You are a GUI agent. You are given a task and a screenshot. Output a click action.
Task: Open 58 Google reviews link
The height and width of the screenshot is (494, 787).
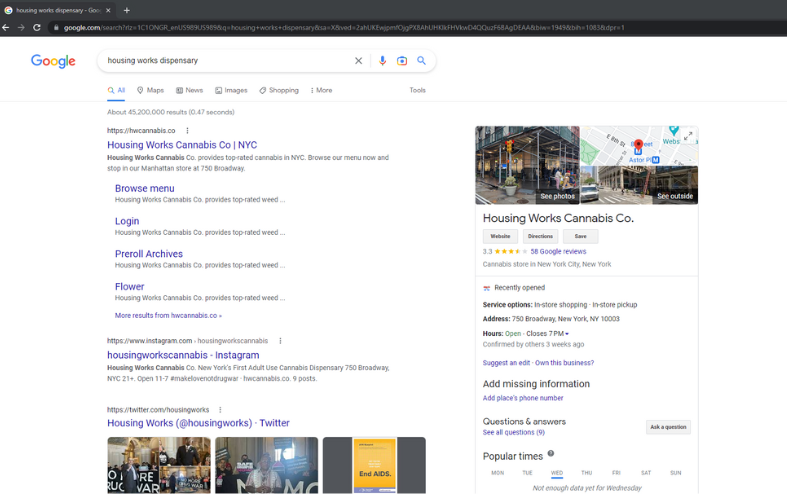[558, 252]
